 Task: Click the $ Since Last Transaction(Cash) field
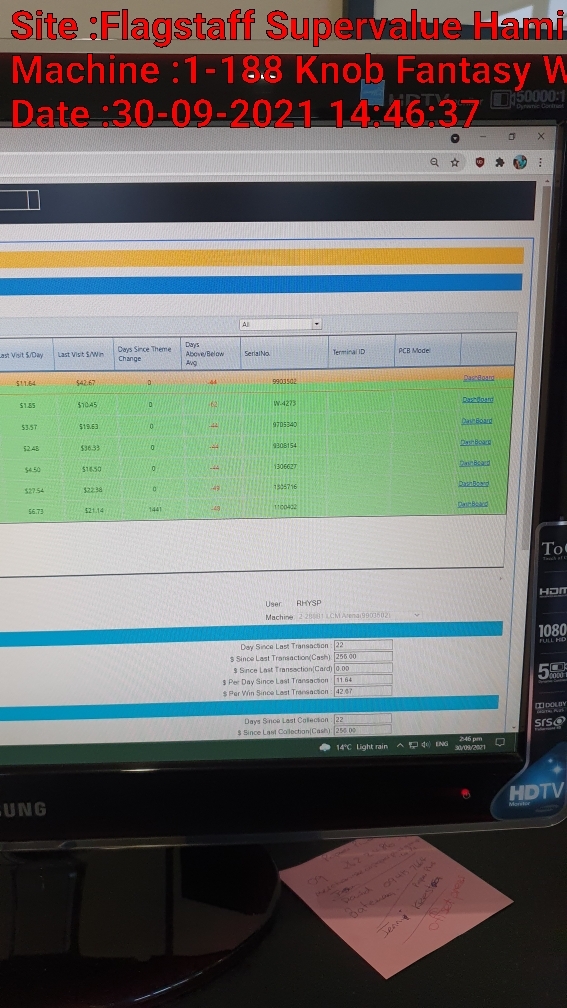(x=363, y=656)
